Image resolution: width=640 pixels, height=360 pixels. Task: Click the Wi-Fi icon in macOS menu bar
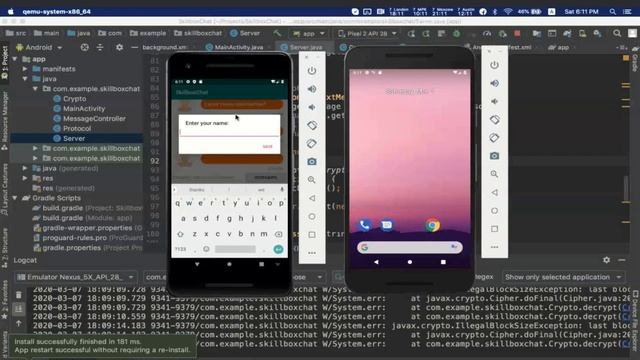(508, 12)
